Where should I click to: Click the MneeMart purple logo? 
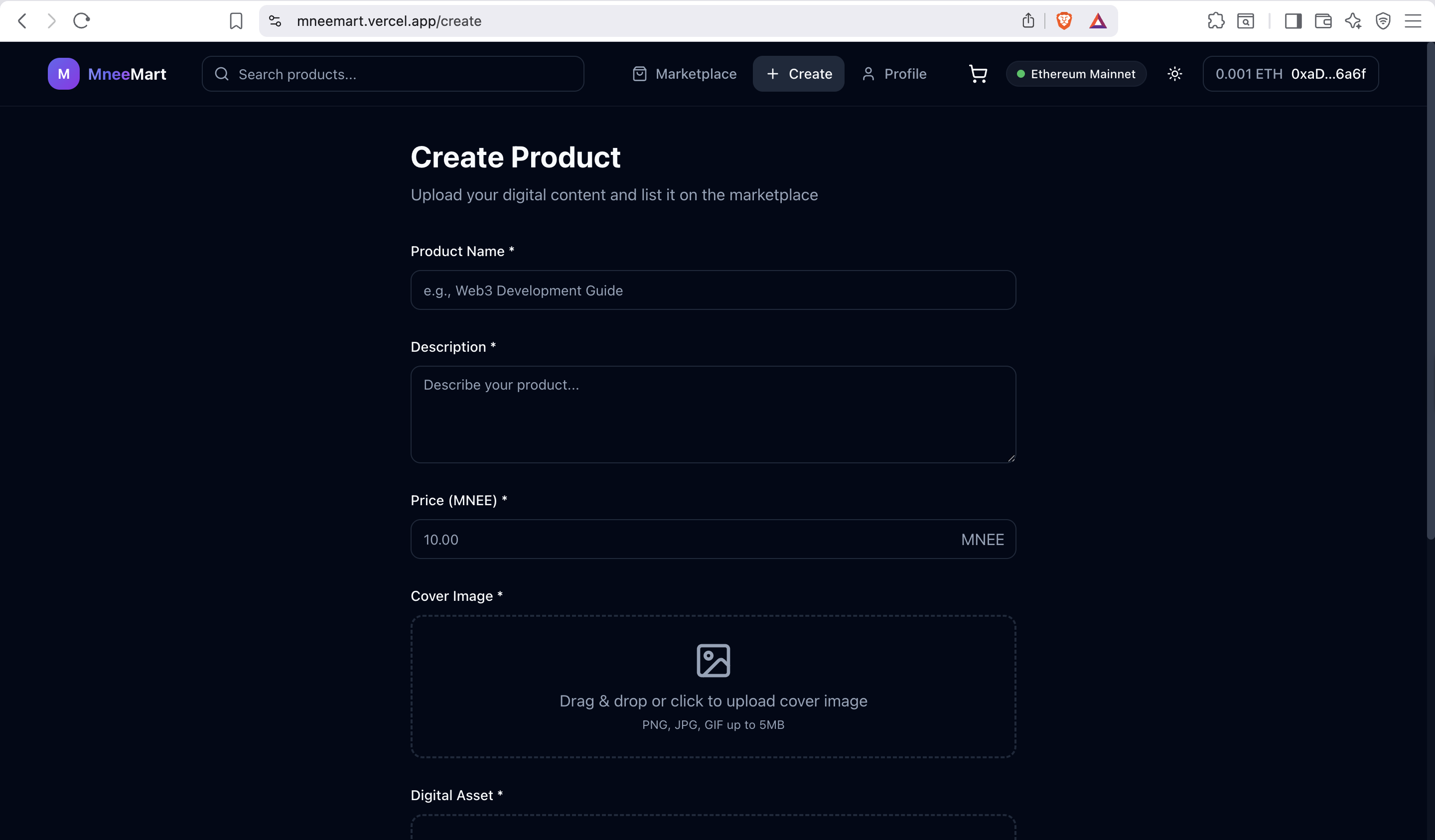click(x=63, y=74)
